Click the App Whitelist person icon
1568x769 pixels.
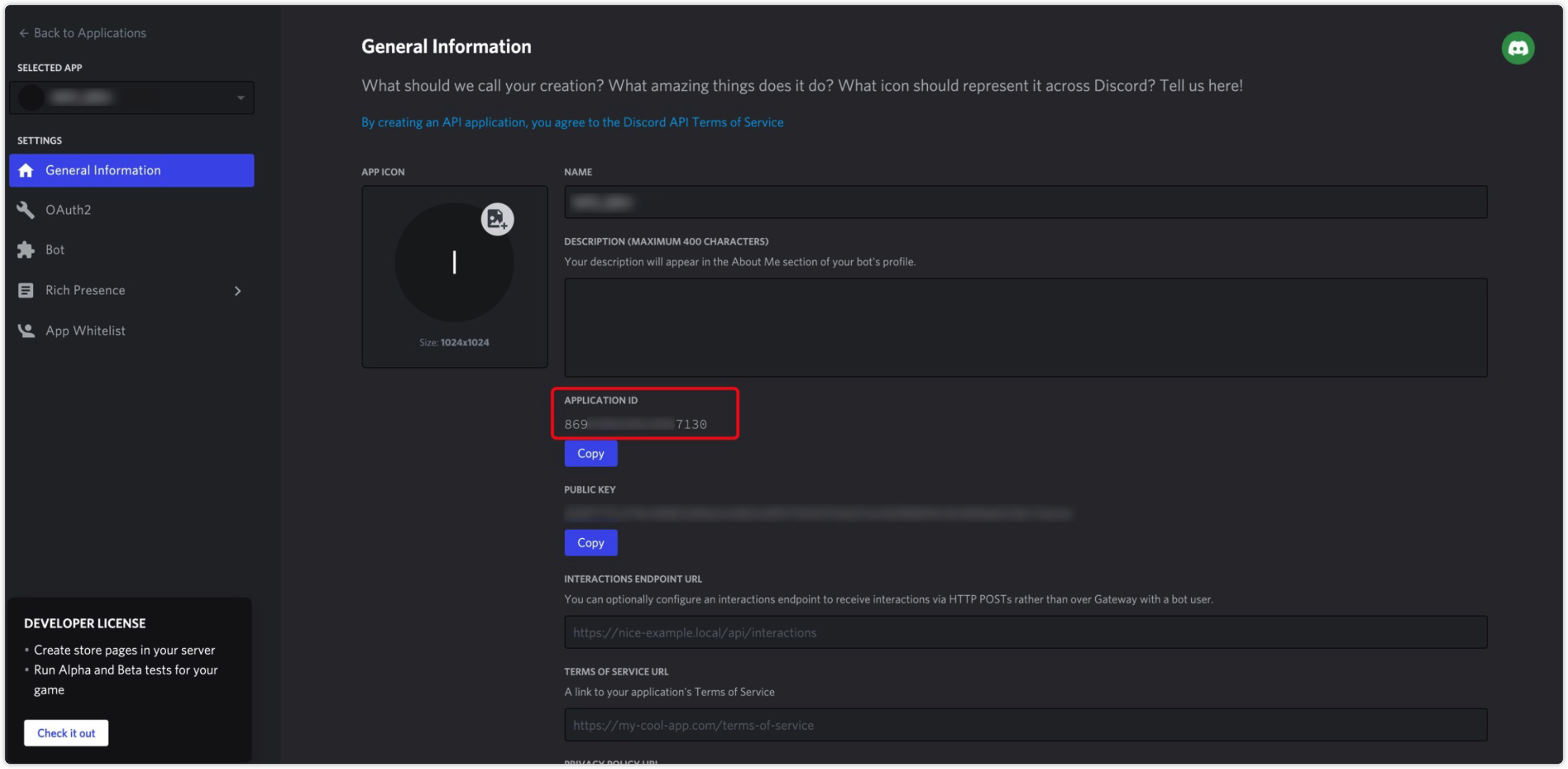[26, 330]
